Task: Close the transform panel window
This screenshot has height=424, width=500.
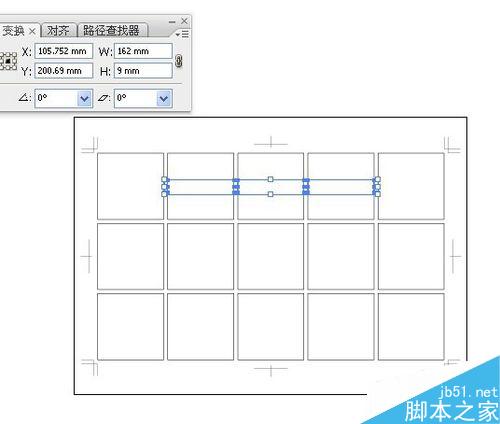Action: pos(184,21)
